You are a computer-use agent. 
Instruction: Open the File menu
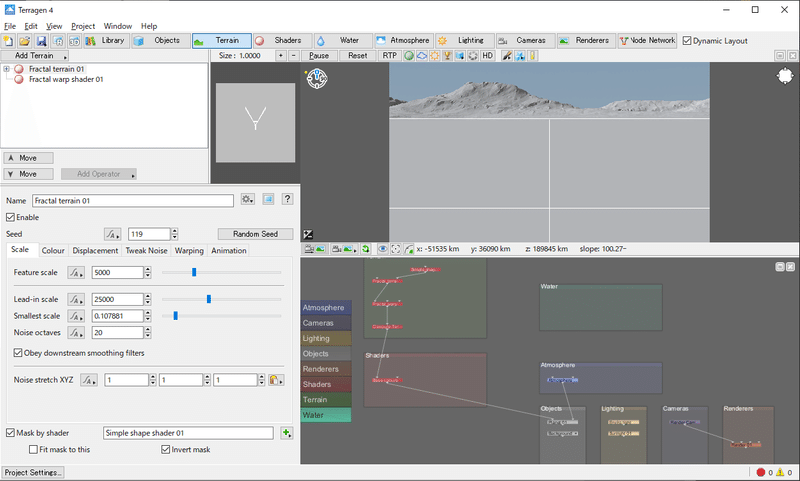[10, 26]
